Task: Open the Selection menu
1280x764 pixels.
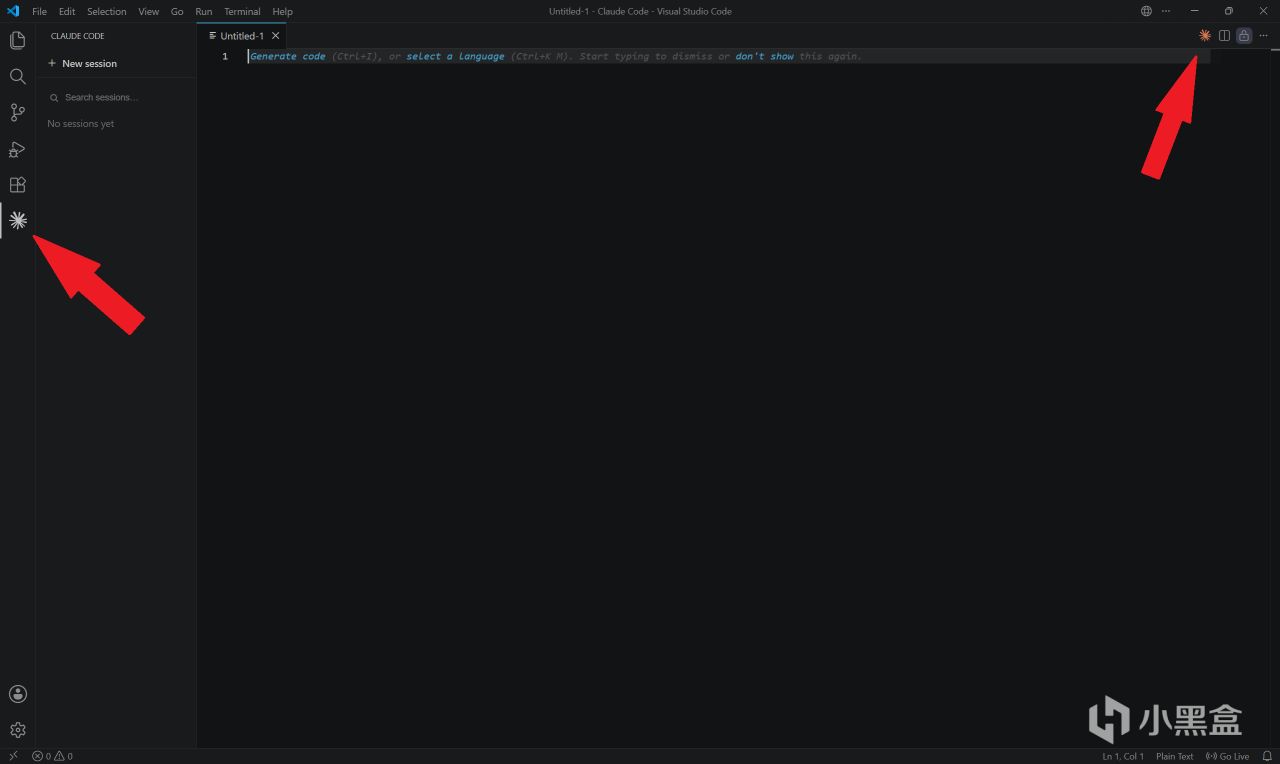Action: tap(107, 11)
